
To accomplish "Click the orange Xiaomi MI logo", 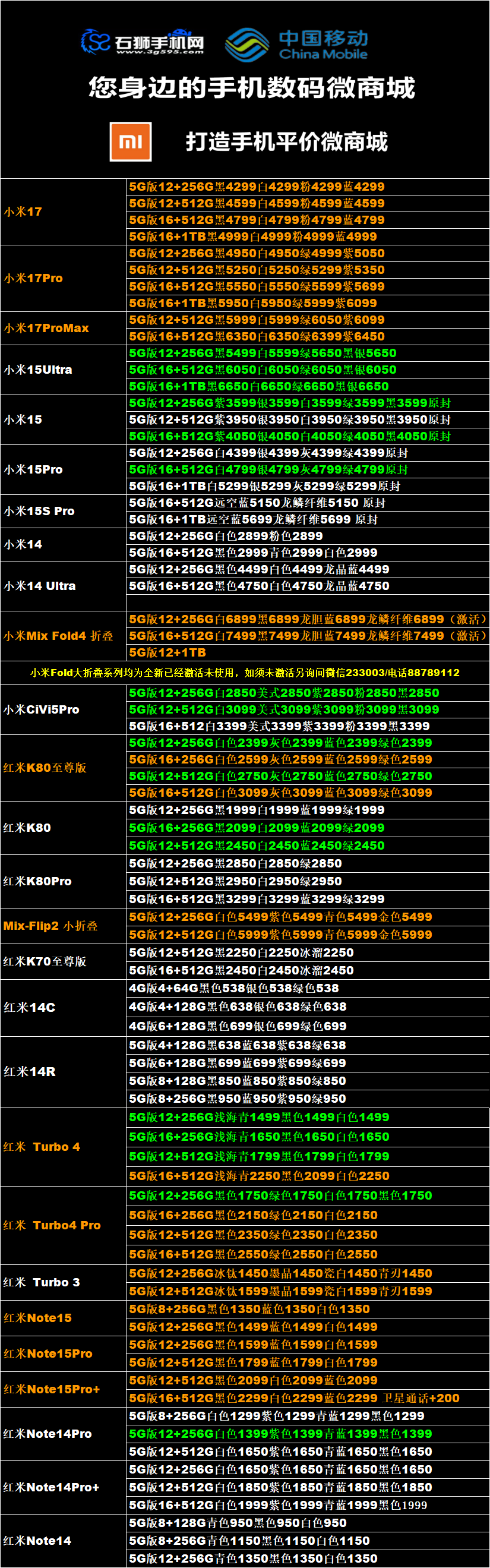I will tap(130, 142).
